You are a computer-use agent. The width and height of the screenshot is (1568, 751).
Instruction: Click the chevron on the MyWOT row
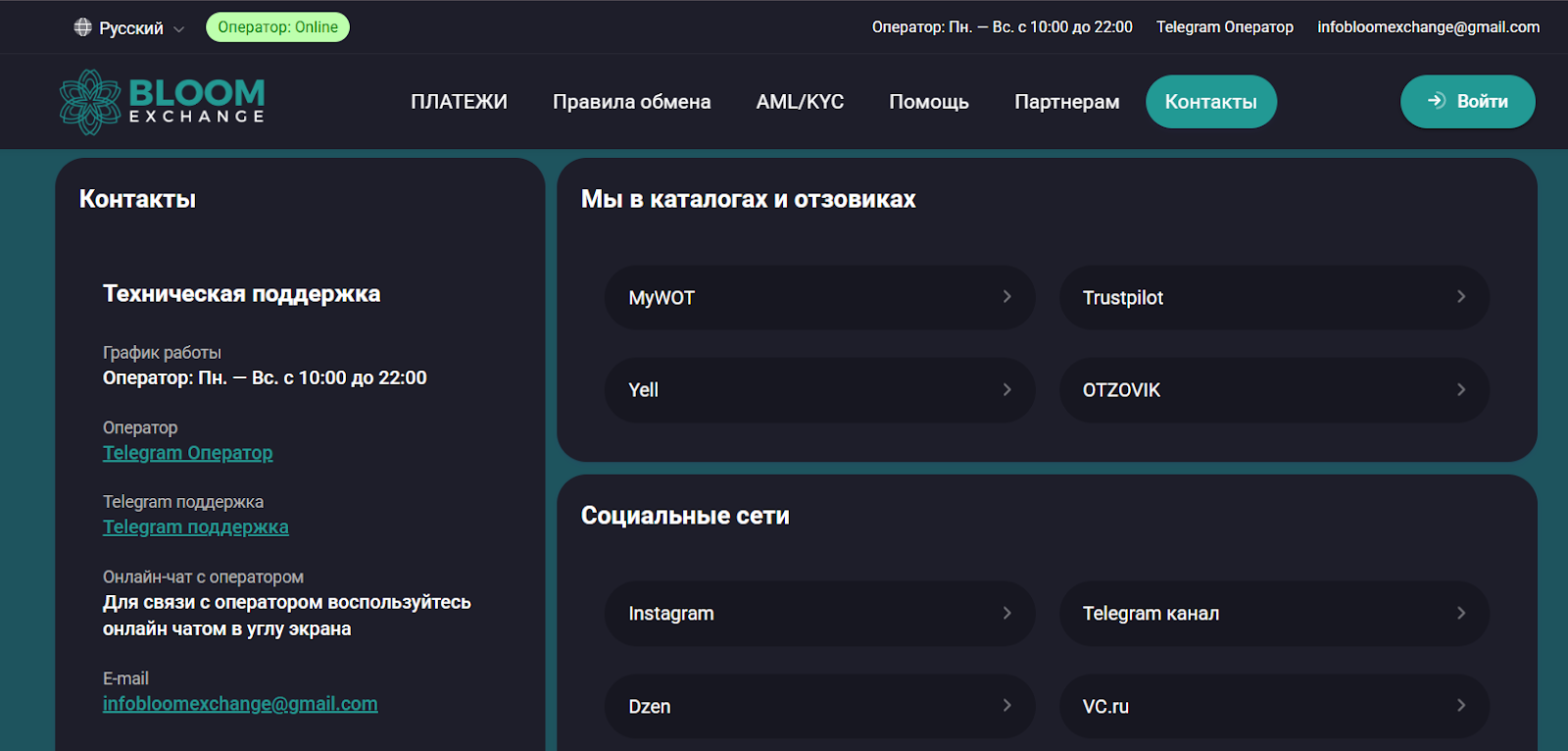point(1006,297)
